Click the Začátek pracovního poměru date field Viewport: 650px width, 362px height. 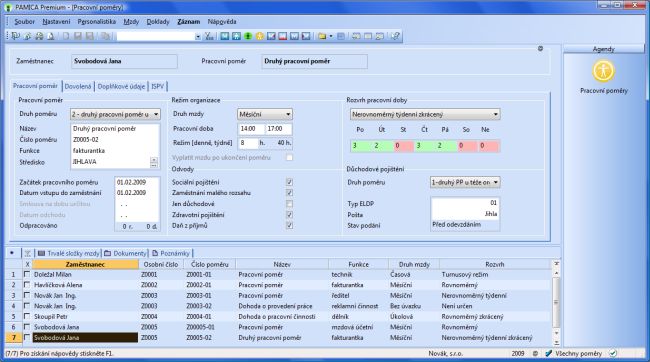pyautogui.click(x=137, y=182)
